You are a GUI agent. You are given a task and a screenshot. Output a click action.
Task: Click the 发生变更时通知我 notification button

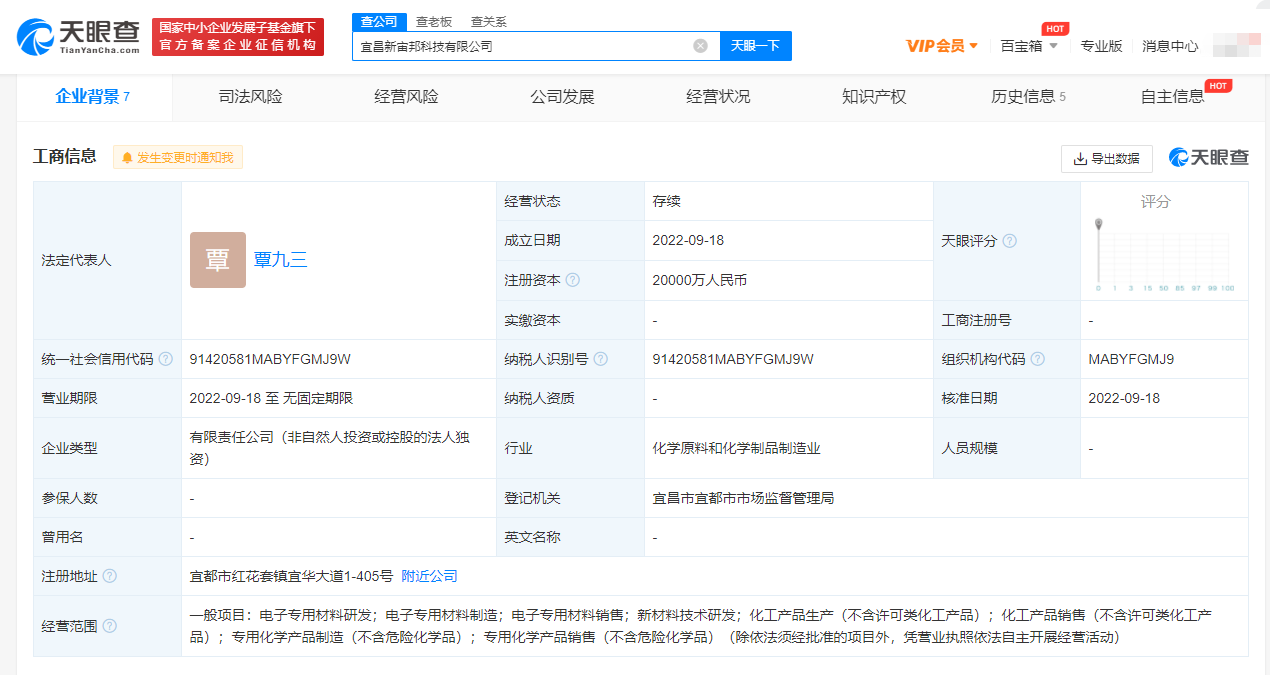178,158
